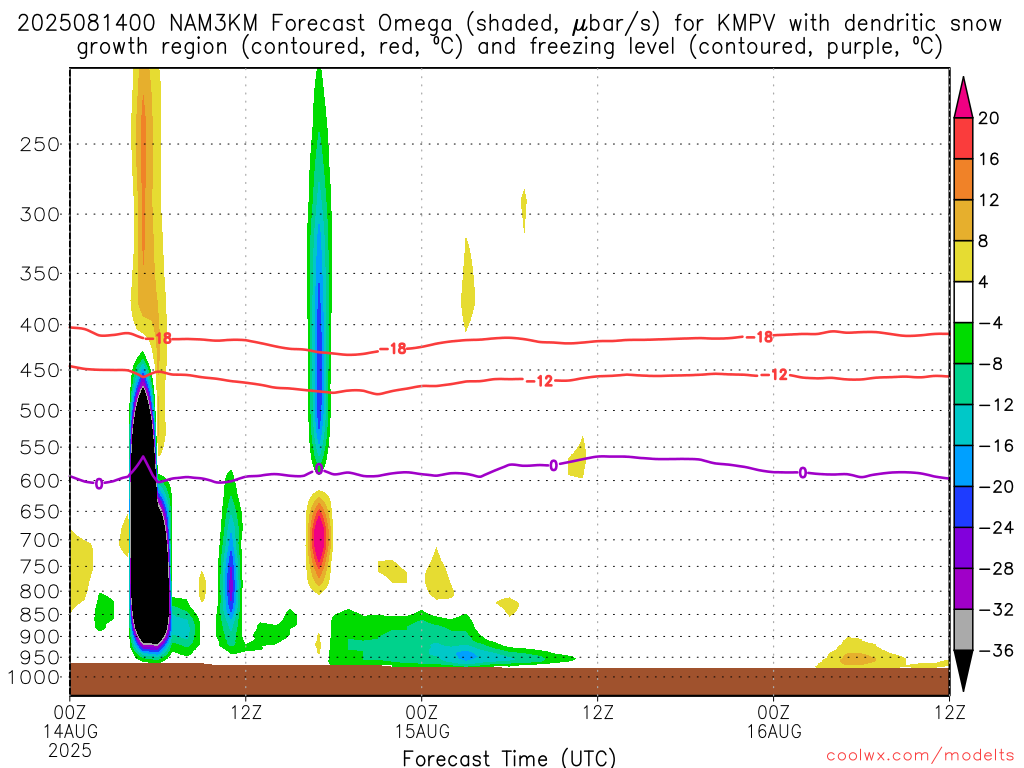
Task: Select the 16 value on the color scale
Action: tap(989, 159)
